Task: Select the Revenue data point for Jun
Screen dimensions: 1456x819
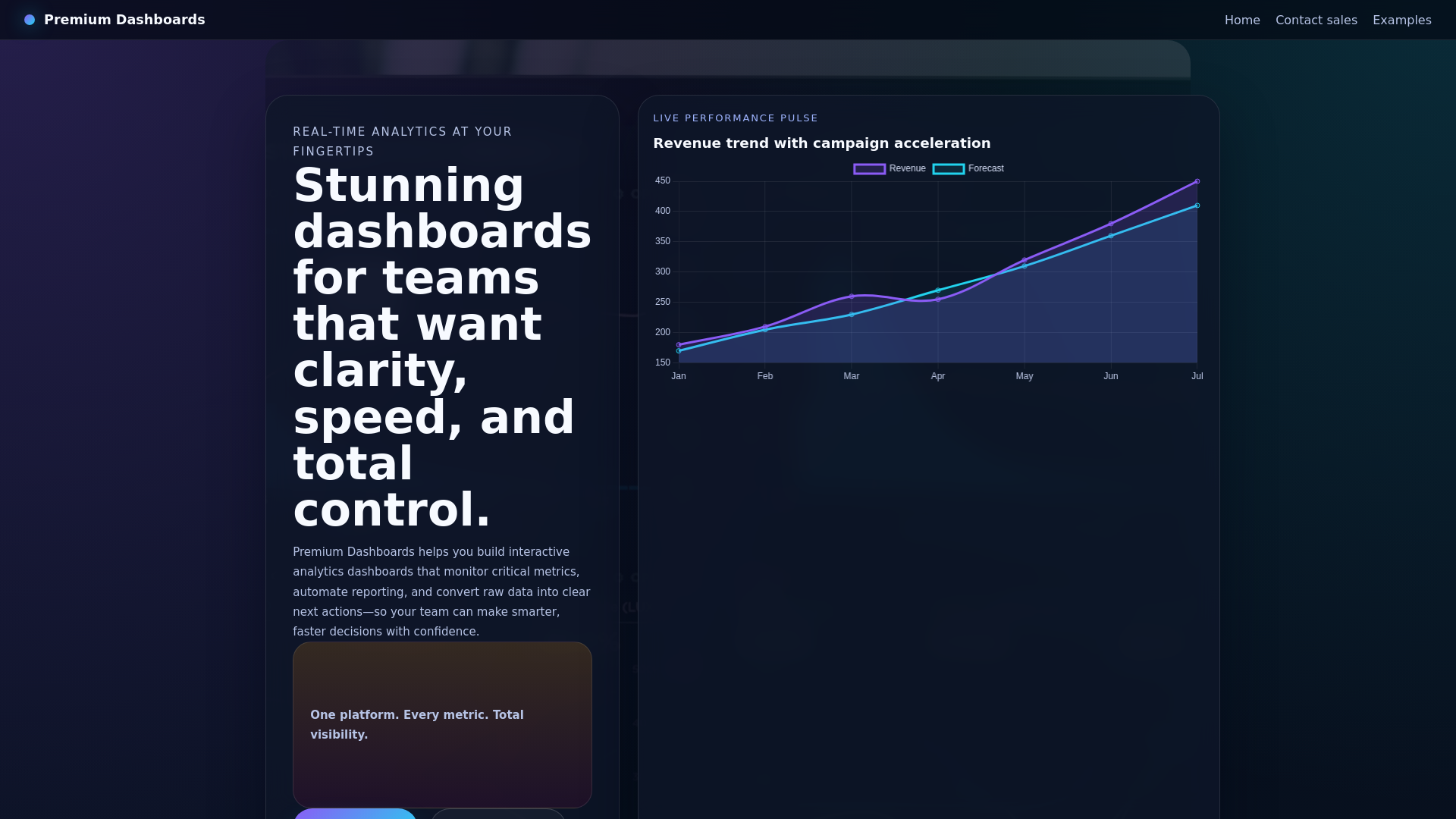Action: (1111, 224)
